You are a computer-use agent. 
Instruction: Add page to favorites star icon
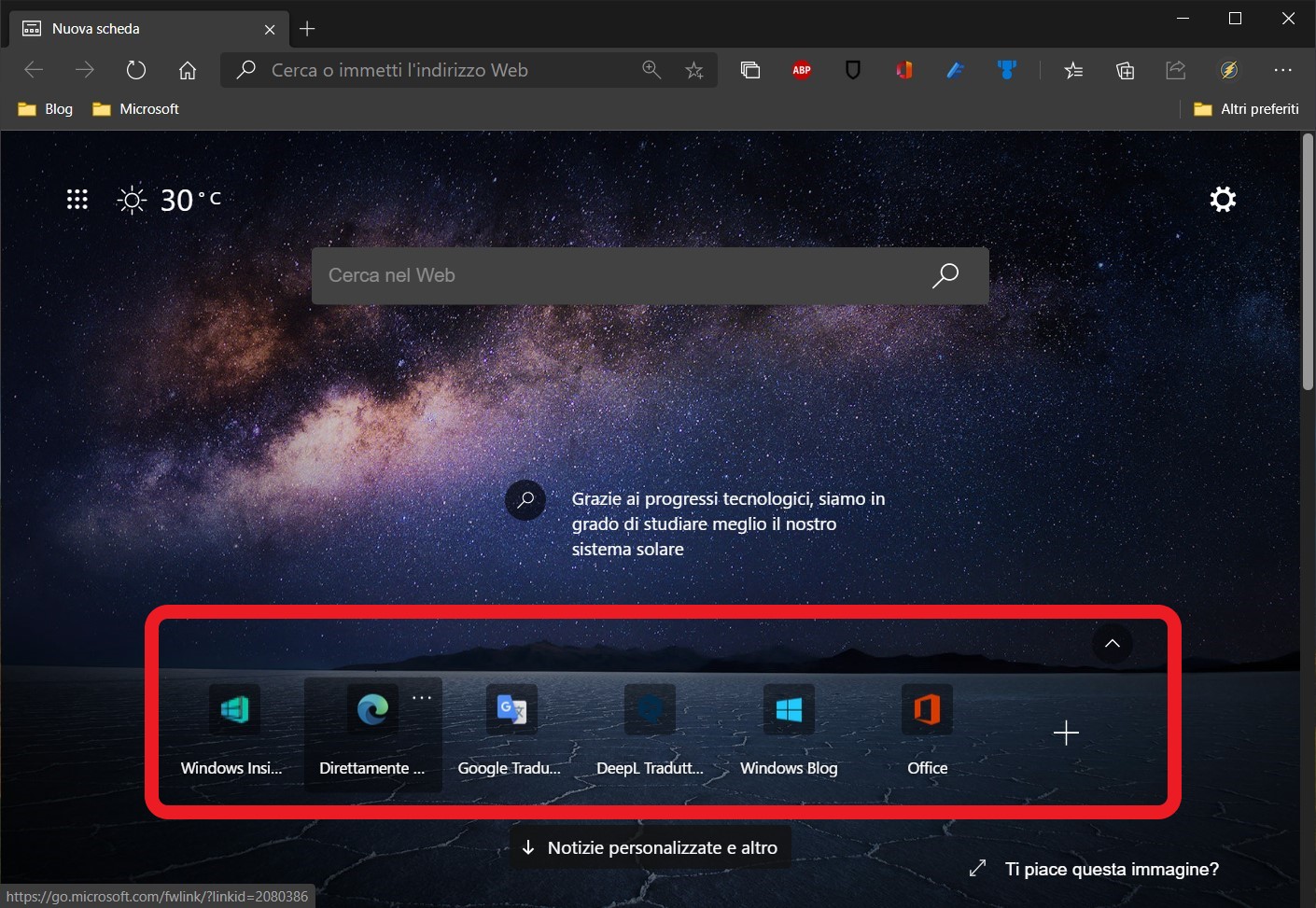click(x=694, y=70)
